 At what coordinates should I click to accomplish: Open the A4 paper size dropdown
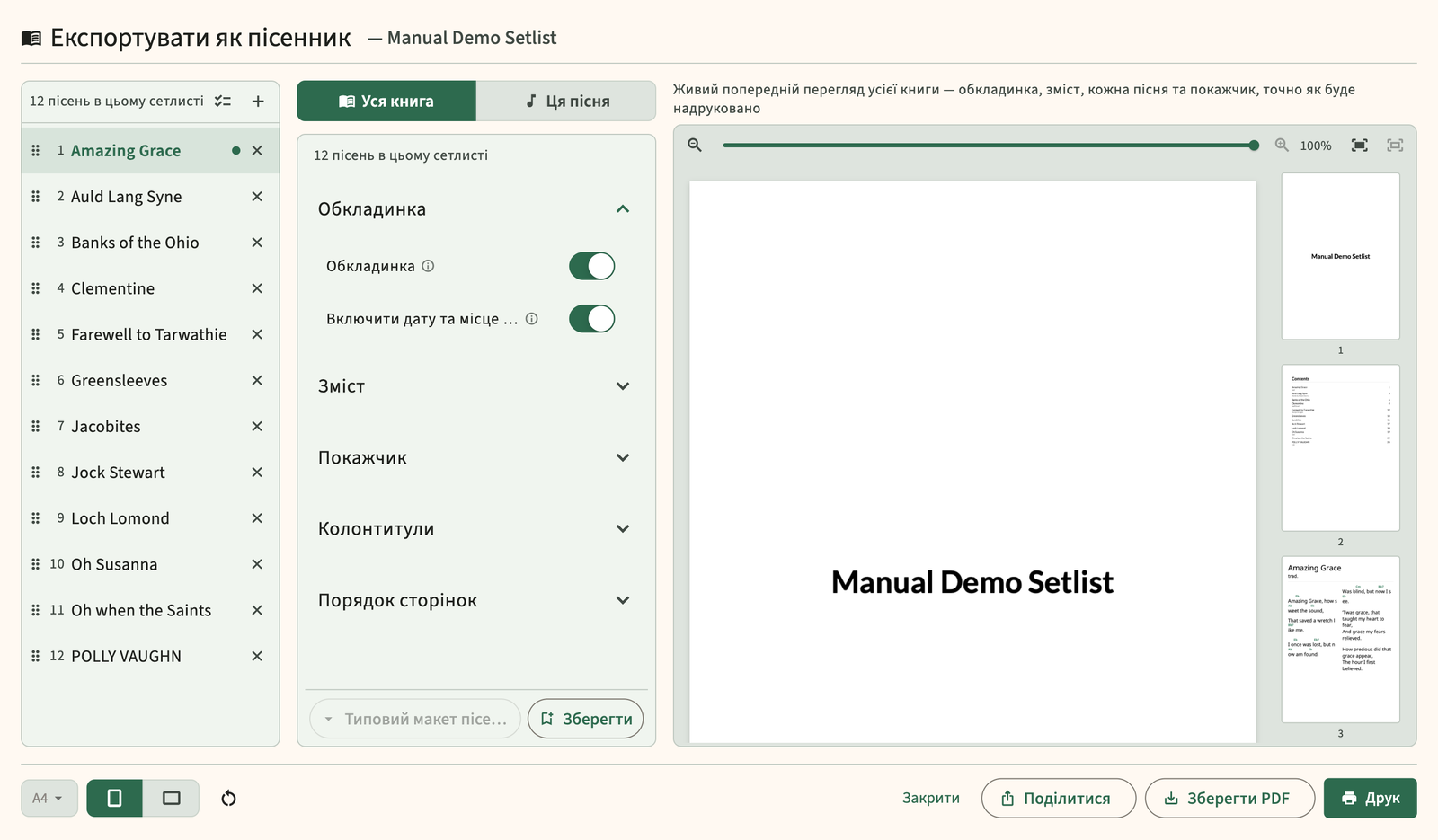click(x=49, y=799)
